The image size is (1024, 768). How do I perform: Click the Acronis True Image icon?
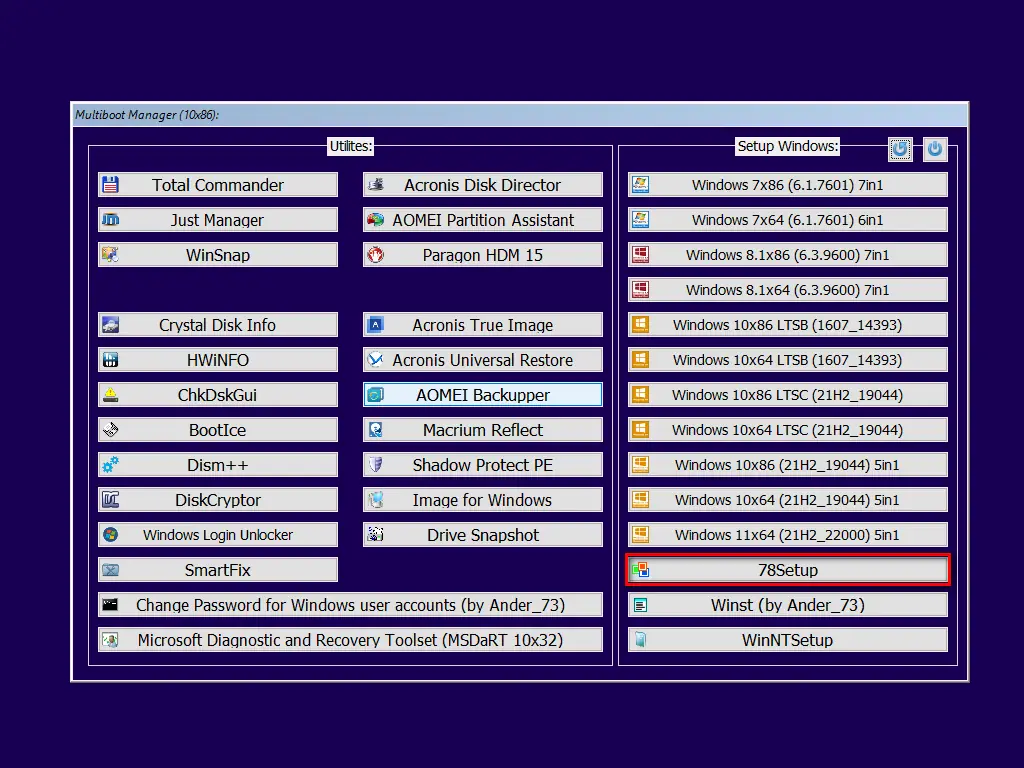tap(375, 324)
